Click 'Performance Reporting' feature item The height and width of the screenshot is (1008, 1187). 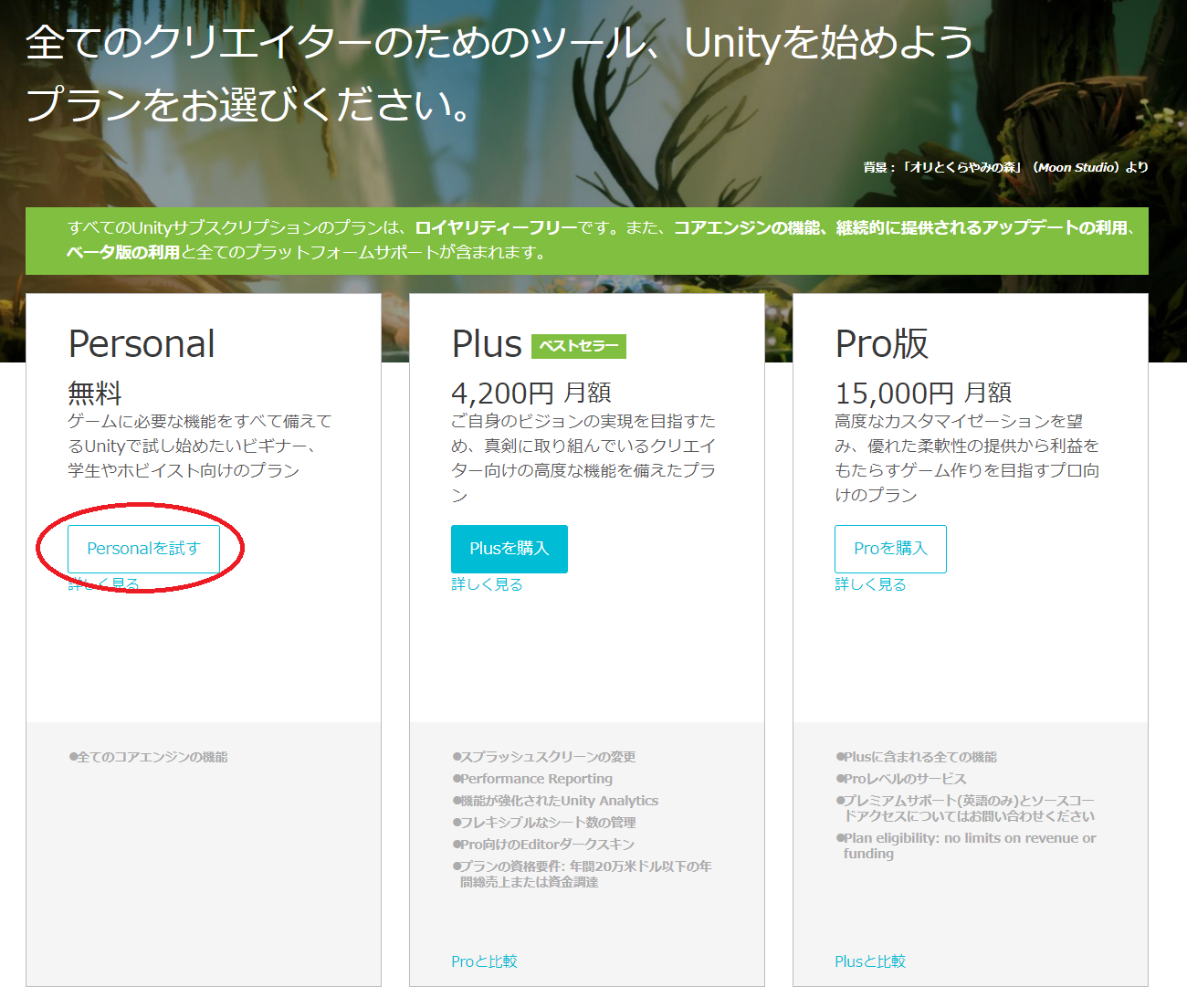point(532,779)
